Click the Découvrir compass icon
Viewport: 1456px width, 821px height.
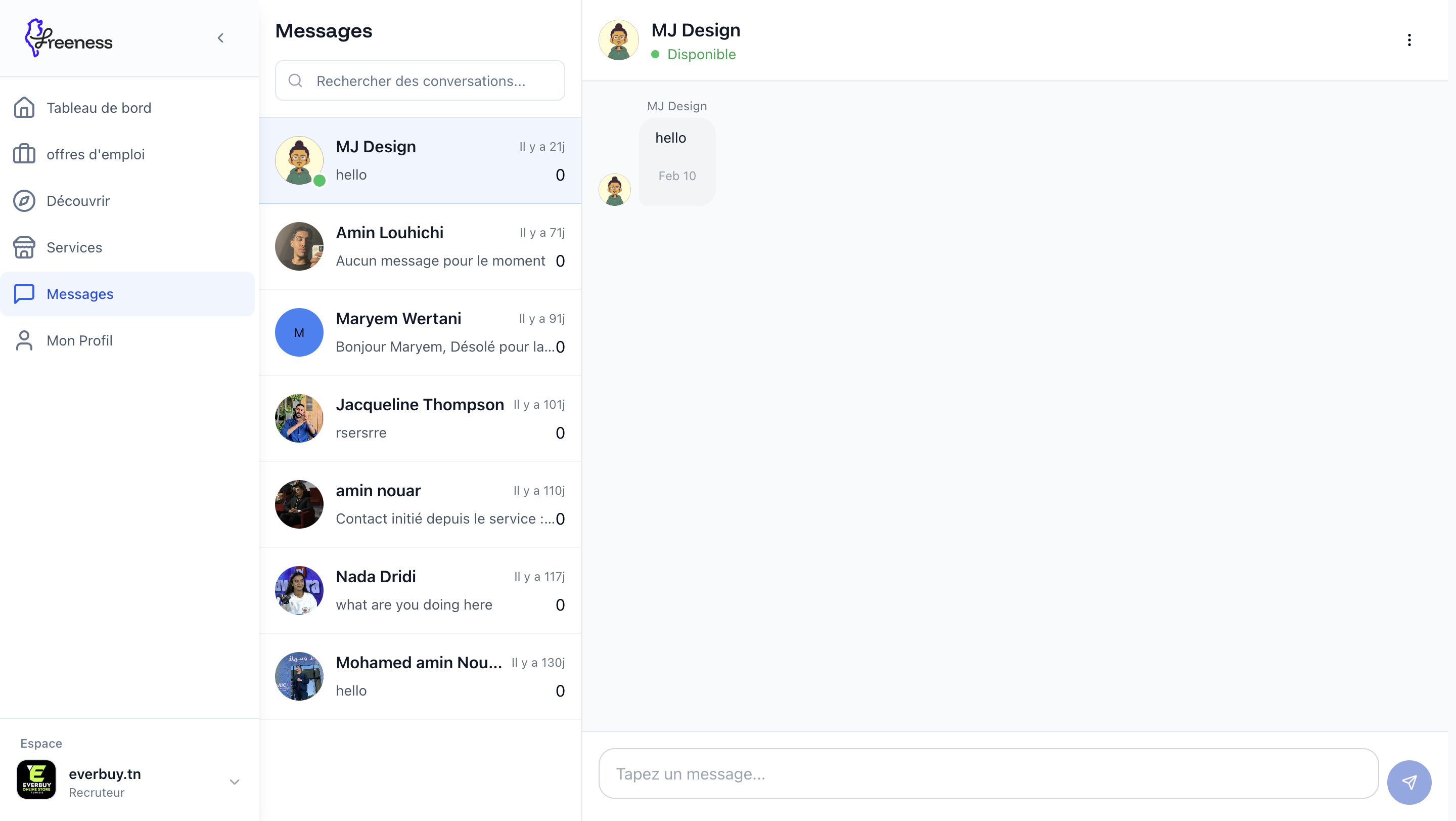24,201
